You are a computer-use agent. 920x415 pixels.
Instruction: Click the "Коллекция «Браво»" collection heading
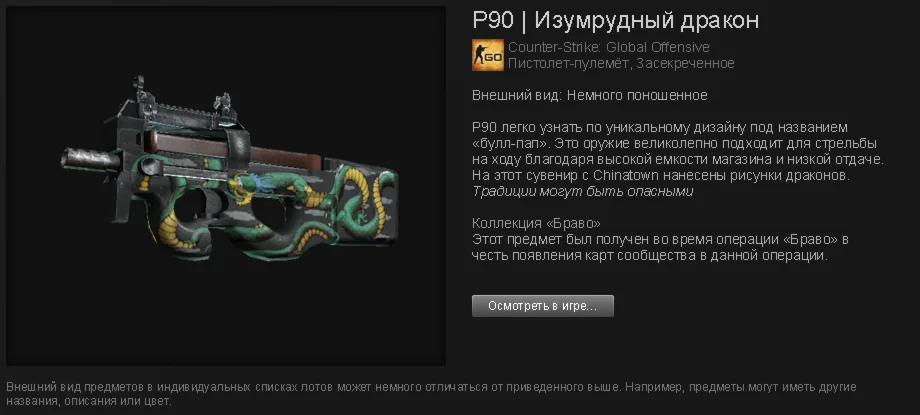[536, 224]
